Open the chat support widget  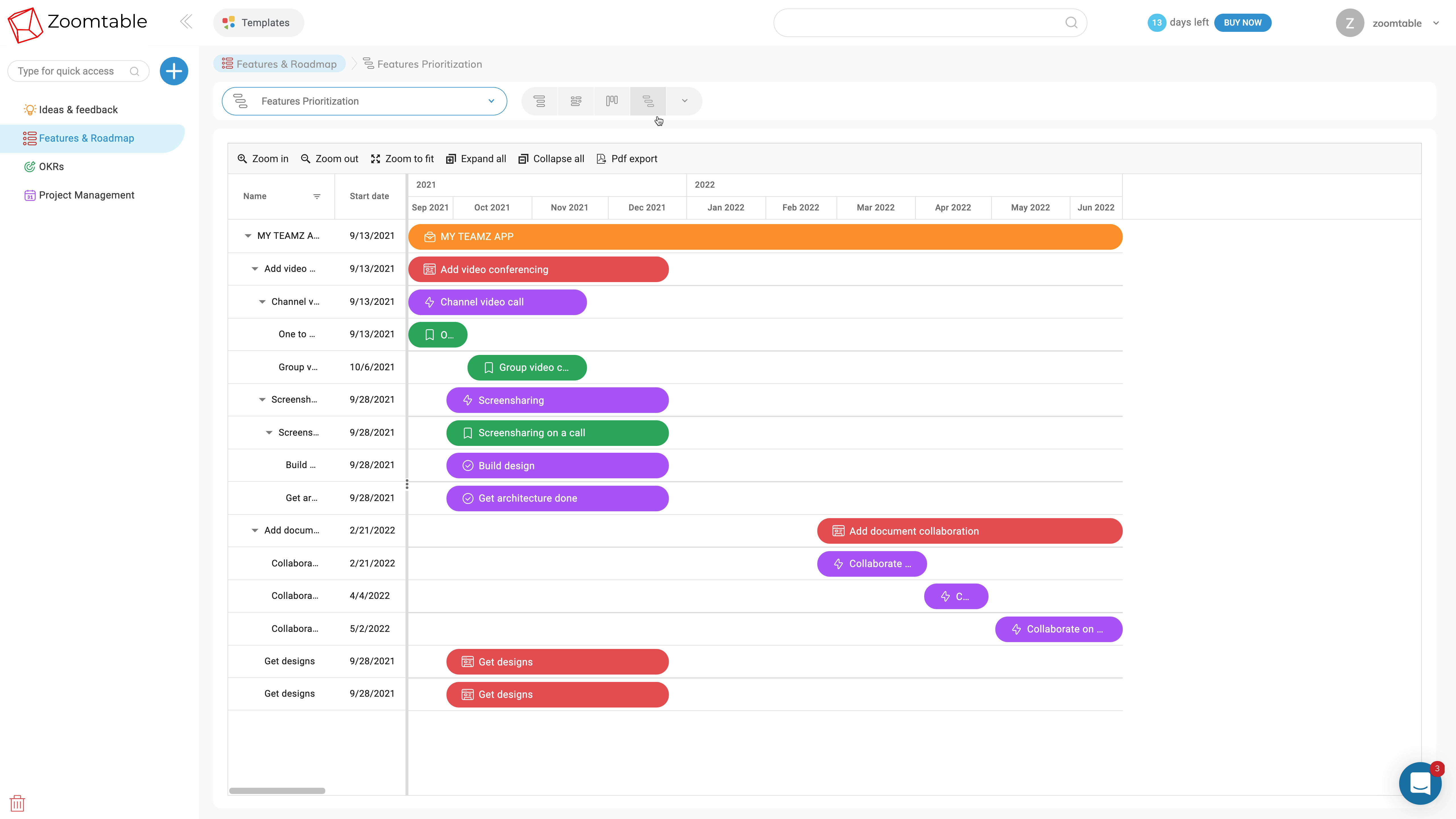point(1419,783)
